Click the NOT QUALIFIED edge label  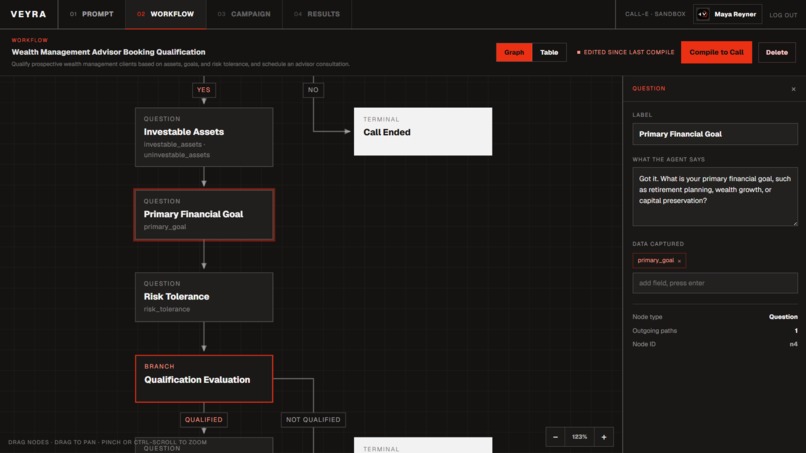click(x=313, y=420)
